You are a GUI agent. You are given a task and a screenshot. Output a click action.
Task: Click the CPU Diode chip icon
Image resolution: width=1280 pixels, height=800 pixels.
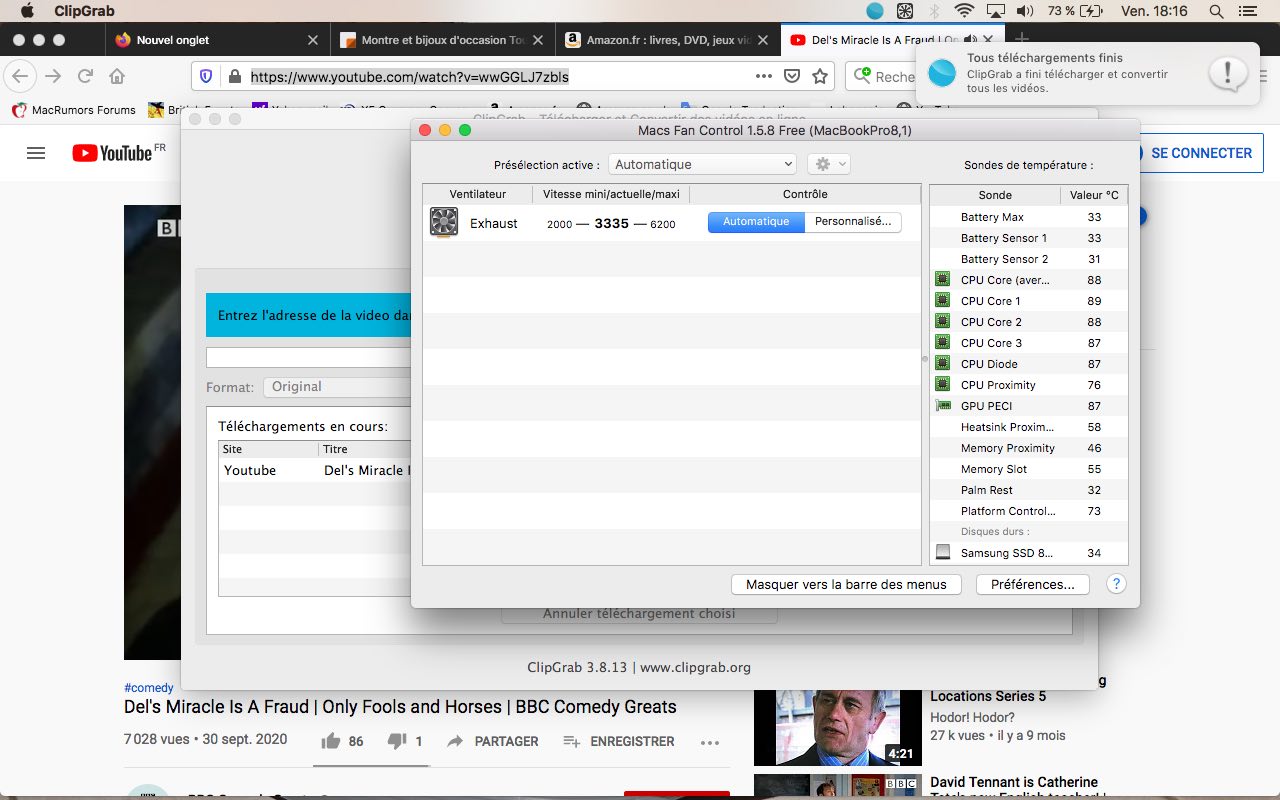coord(942,363)
